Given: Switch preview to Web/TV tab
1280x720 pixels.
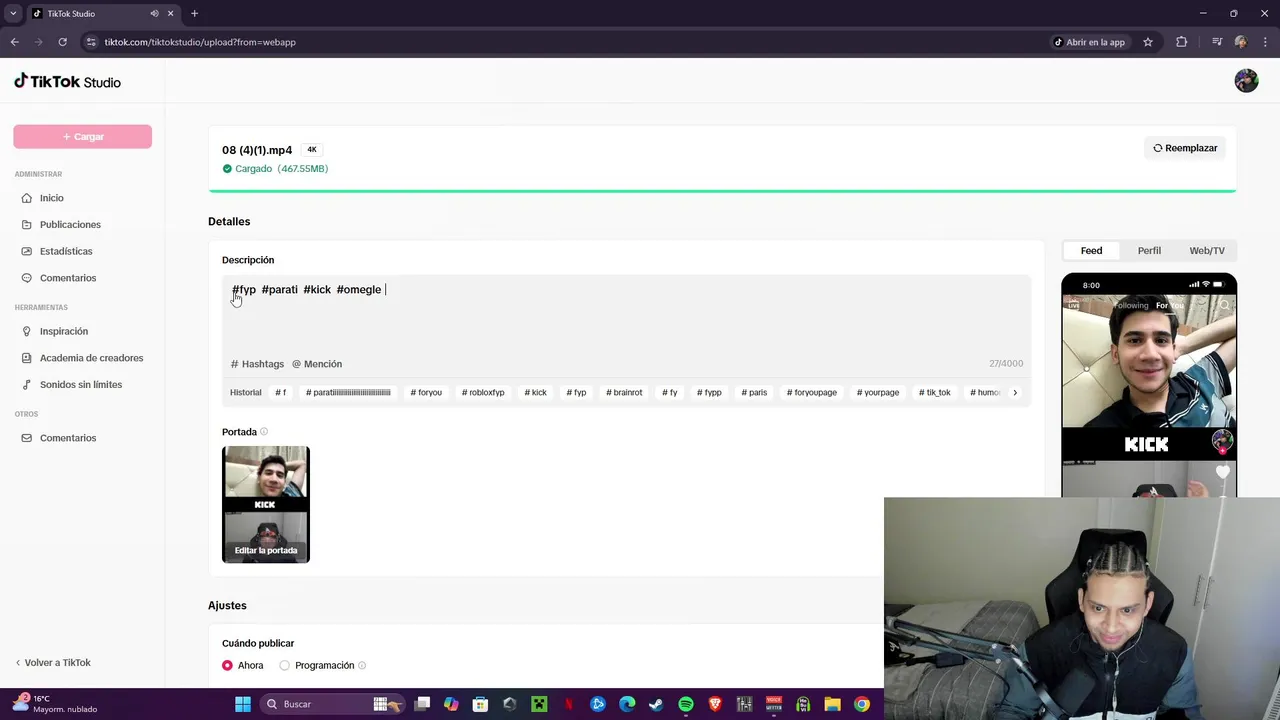Looking at the screenshot, I should pos(1207,251).
